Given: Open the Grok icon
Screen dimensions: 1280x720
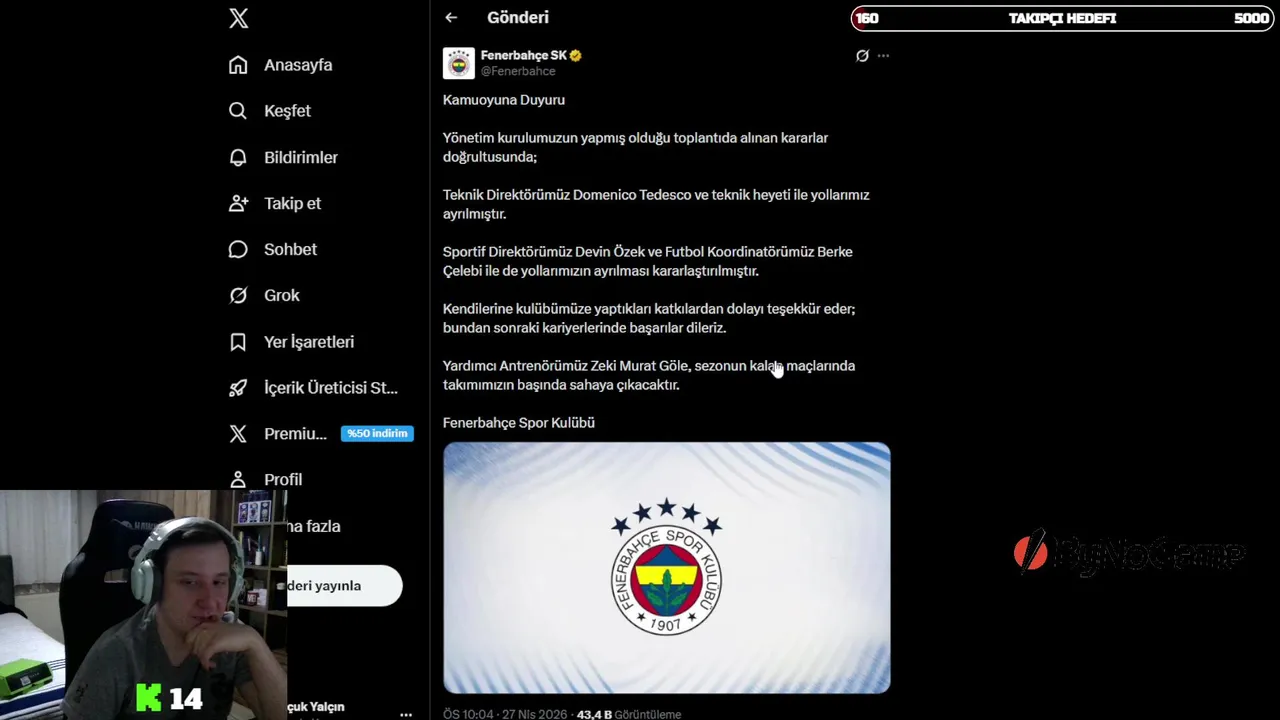Looking at the screenshot, I should [238, 295].
